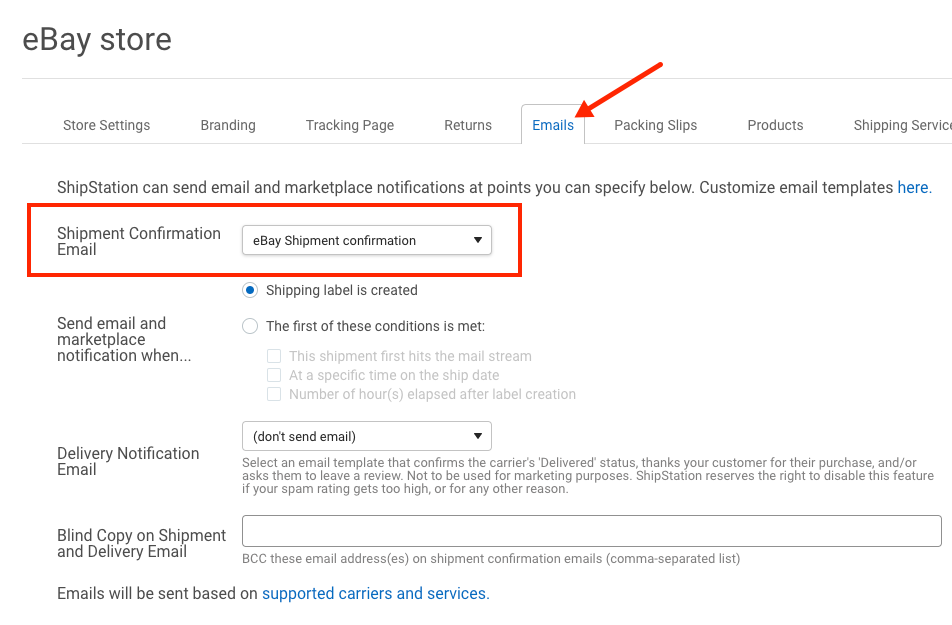Click the 'BCC these email address(es)' hint text
Image resolution: width=952 pixels, height=625 pixels.
(x=491, y=559)
